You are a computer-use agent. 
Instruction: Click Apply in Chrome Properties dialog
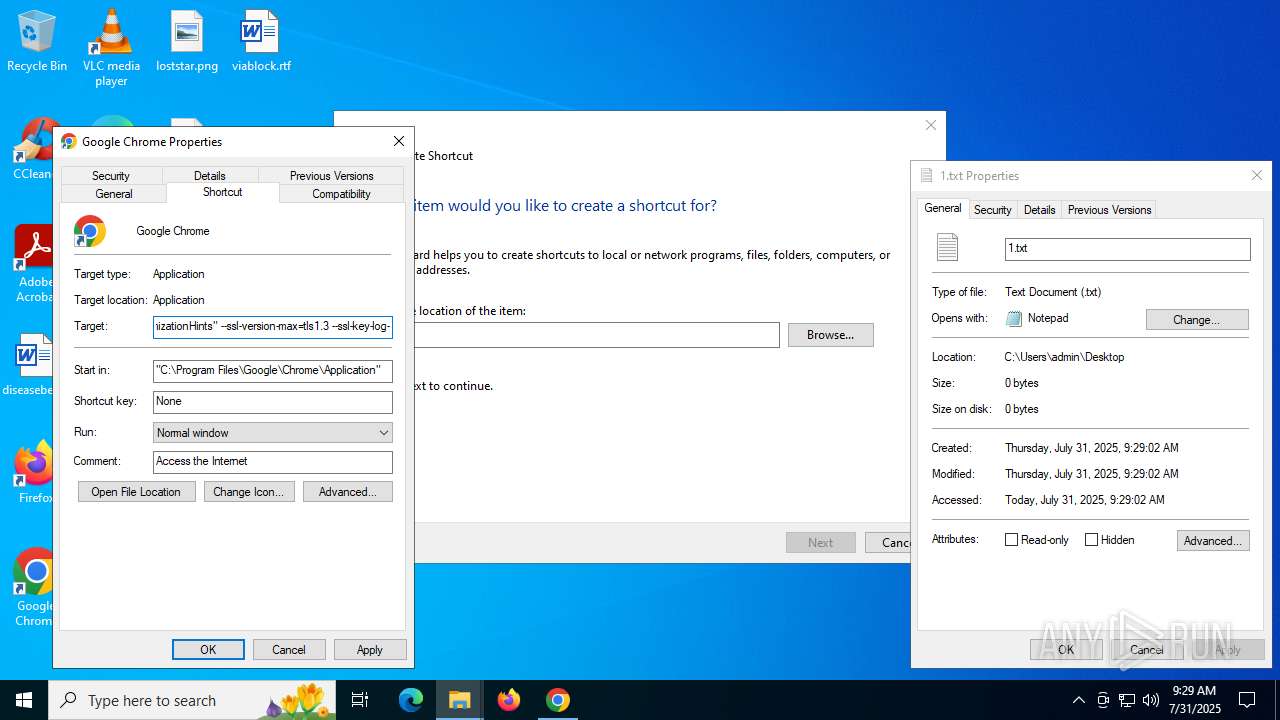370,650
